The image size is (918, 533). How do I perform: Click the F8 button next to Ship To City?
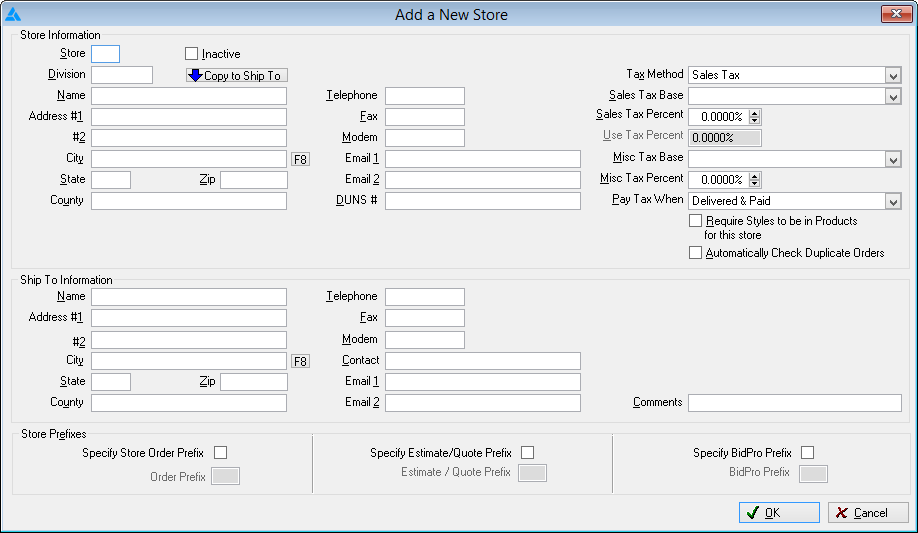point(300,361)
